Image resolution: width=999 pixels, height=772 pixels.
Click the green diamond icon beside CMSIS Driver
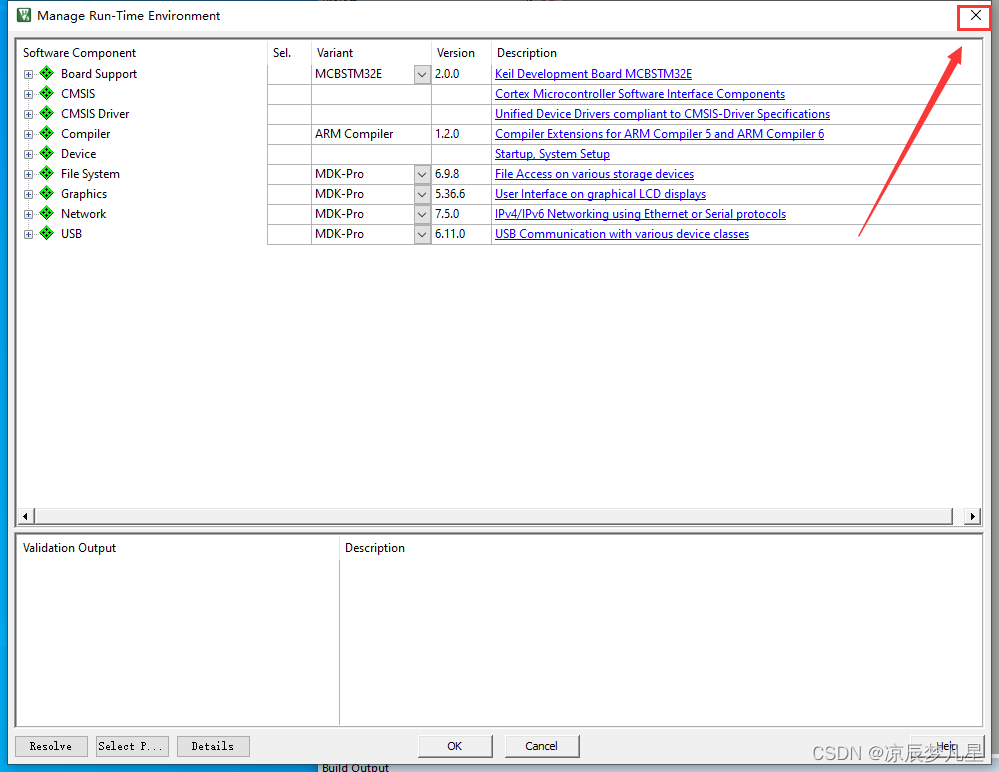tap(47, 113)
